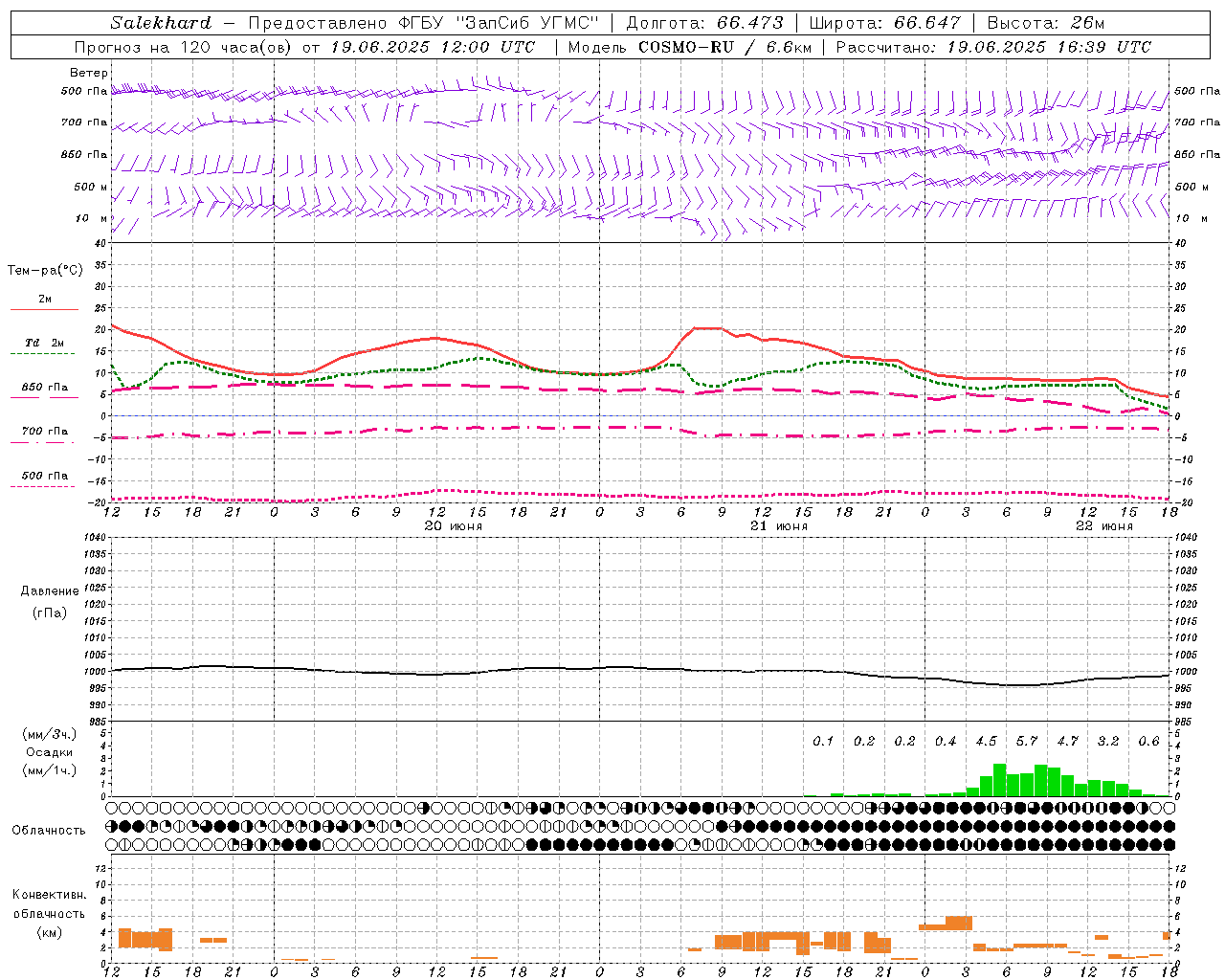Click the "(мм/3ч.)" precipitation unit label
1225x980 pixels.
point(50,734)
